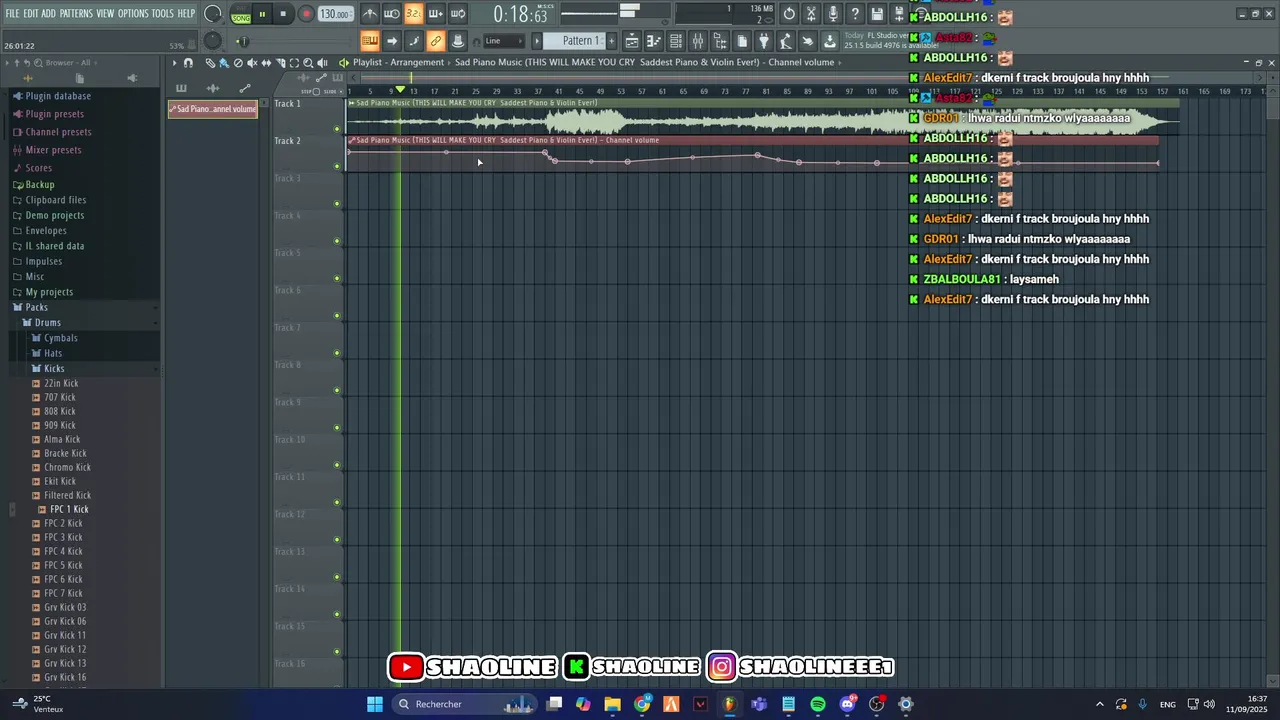Open the snap selector dropdown showing Line
1280x720 pixels.
(x=503, y=41)
